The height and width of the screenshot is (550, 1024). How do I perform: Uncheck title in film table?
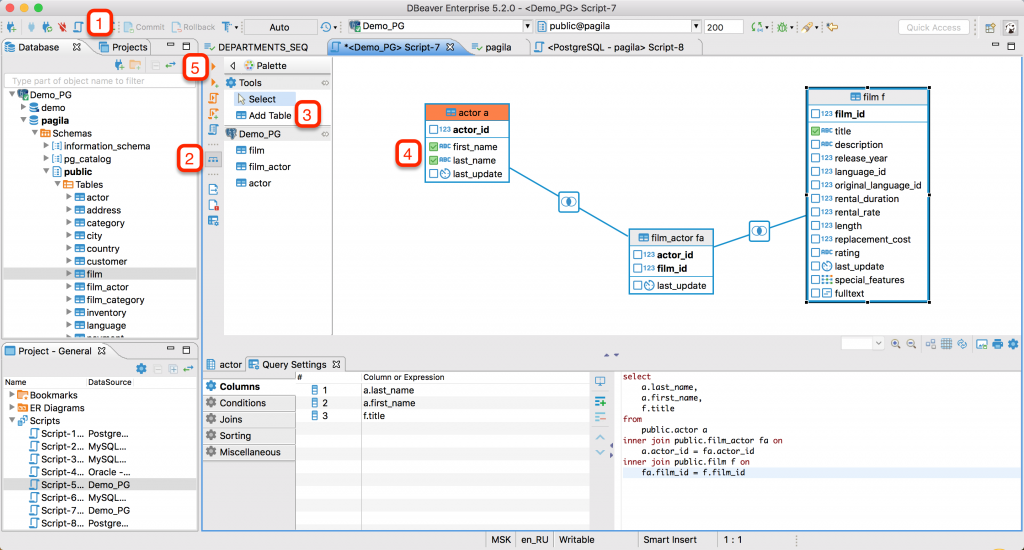tap(815, 131)
